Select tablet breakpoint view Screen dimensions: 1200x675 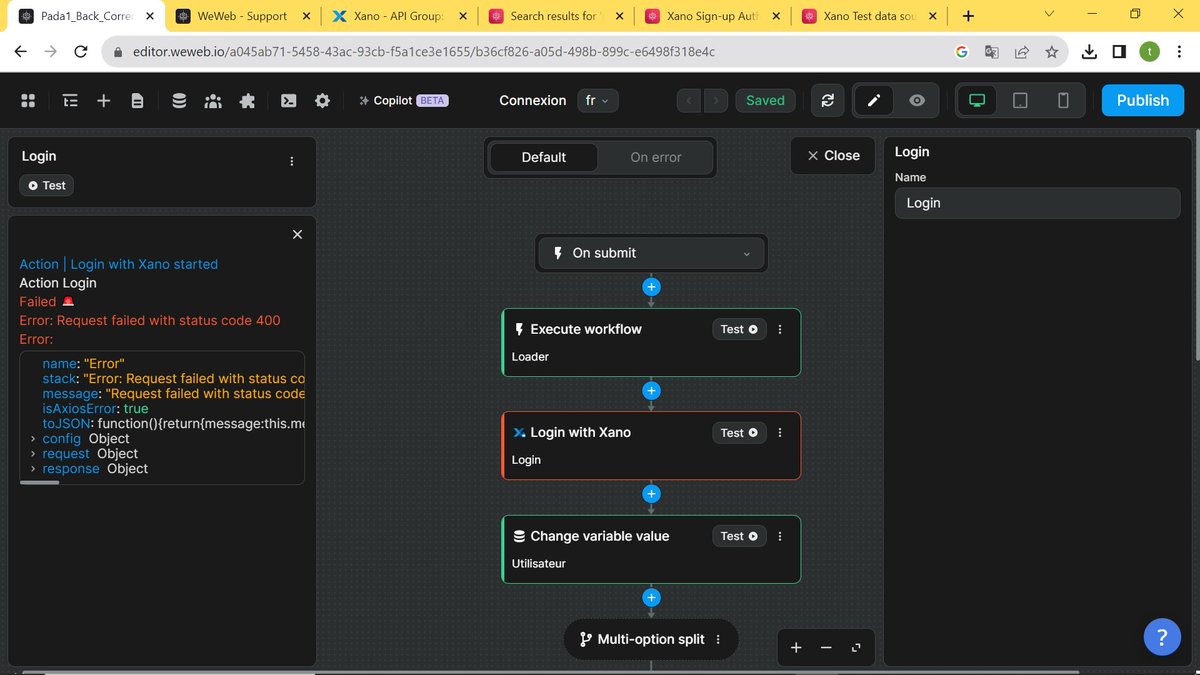(x=1020, y=100)
